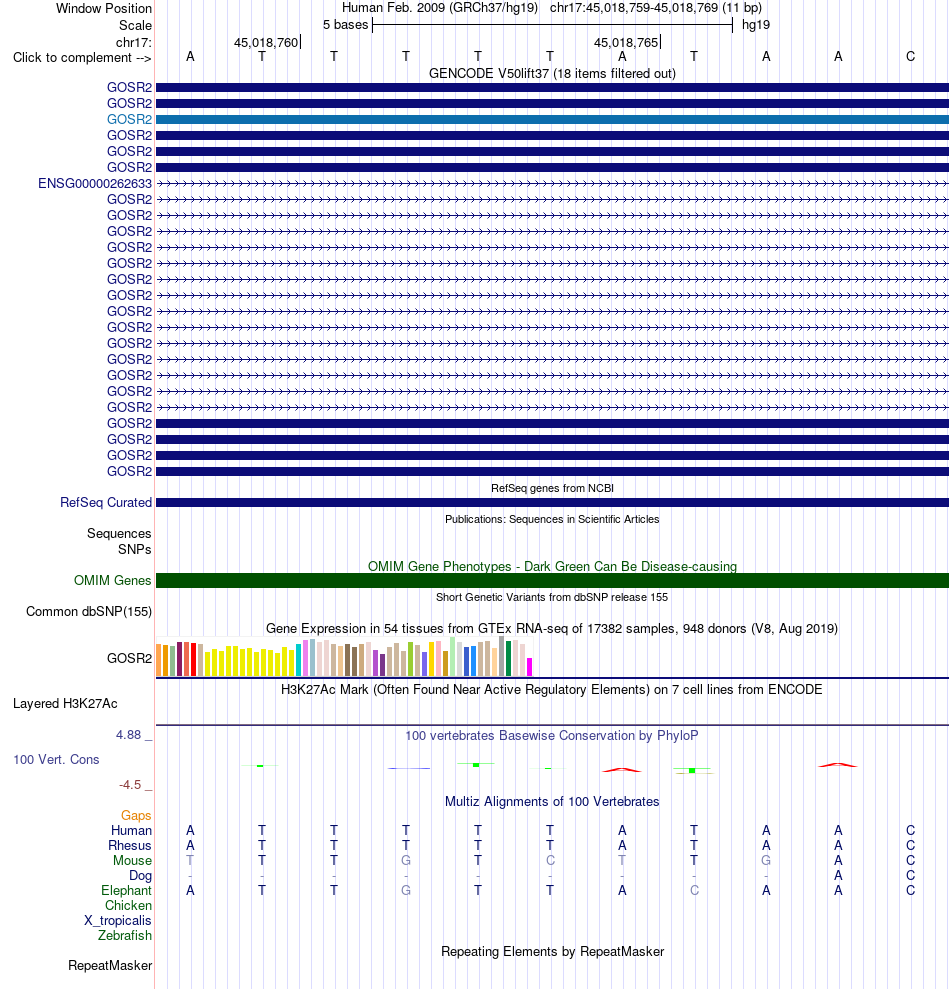Screen dimensions: 950x989
Task: Click the orange Gaps label
Action: [136, 816]
